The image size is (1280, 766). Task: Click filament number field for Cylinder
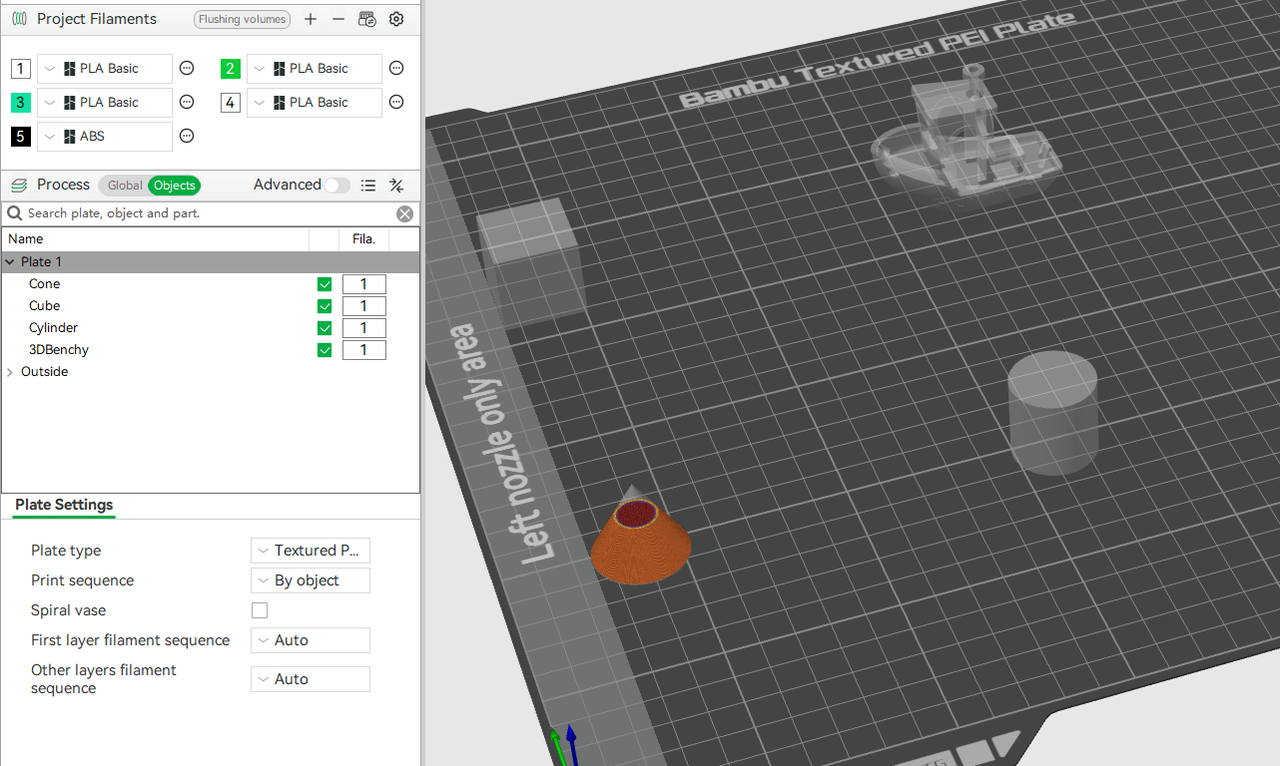[x=364, y=328]
